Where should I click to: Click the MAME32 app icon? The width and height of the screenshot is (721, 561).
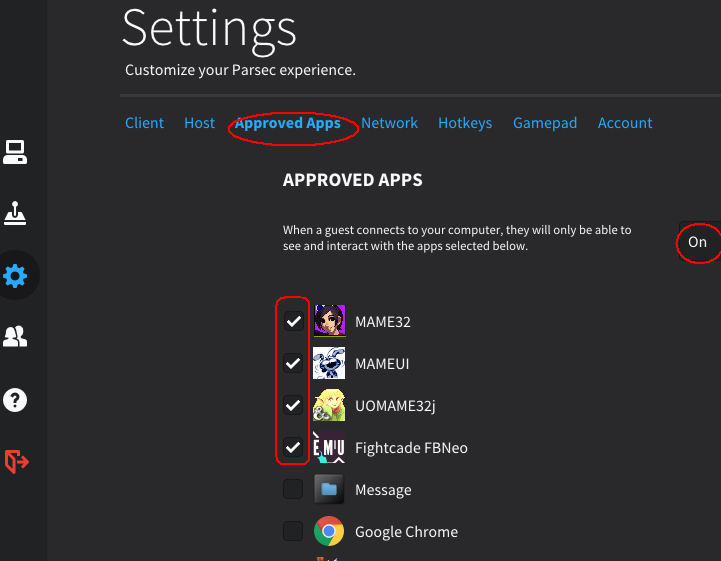click(x=329, y=321)
